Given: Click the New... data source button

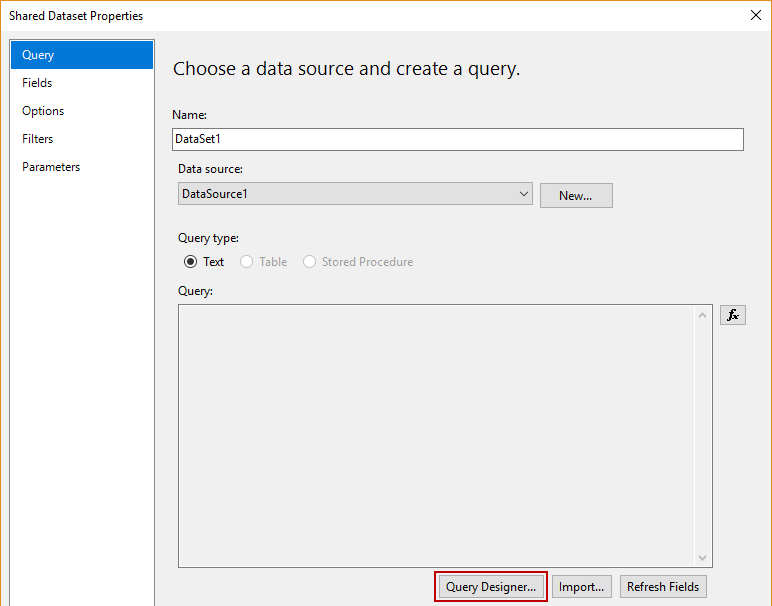Looking at the screenshot, I should (576, 195).
